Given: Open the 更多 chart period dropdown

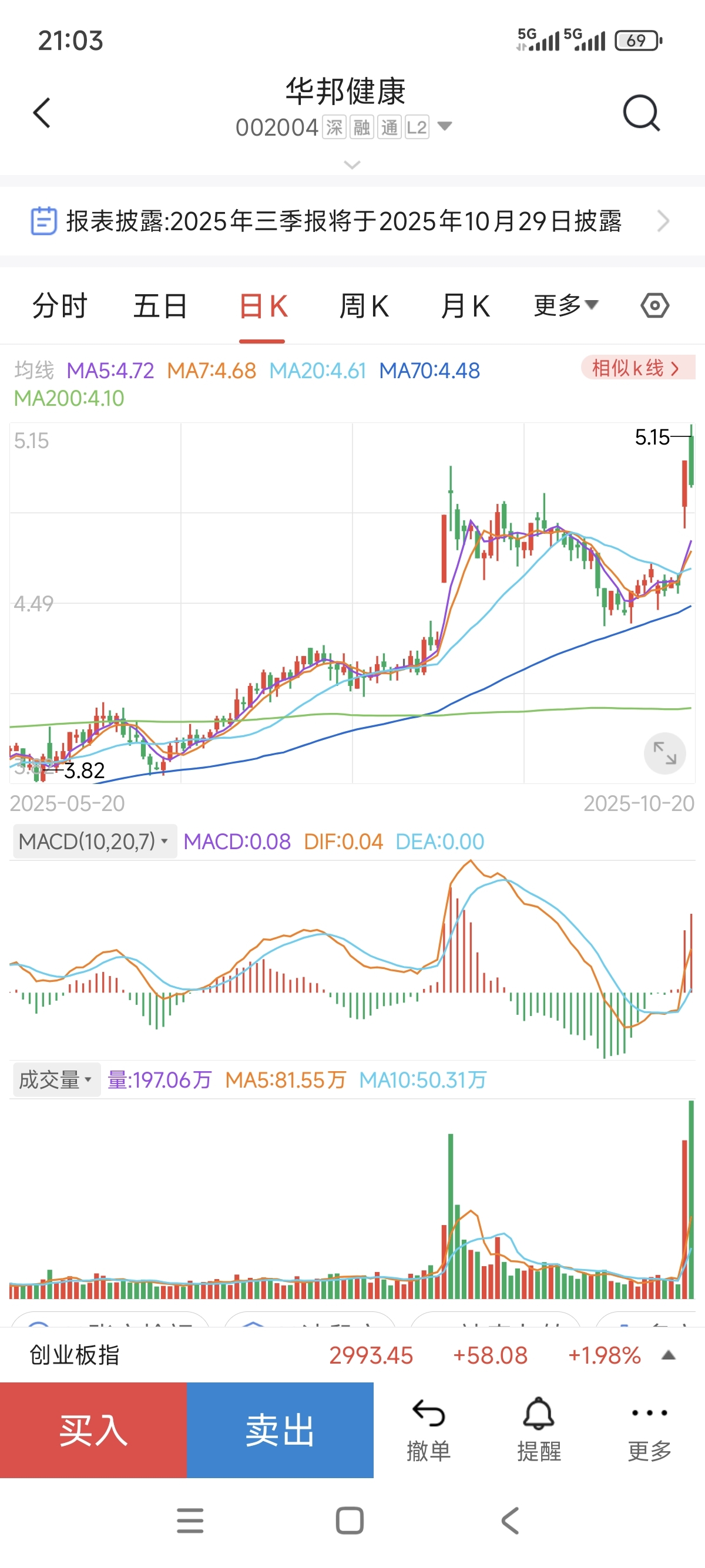Looking at the screenshot, I should tap(566, 305).
